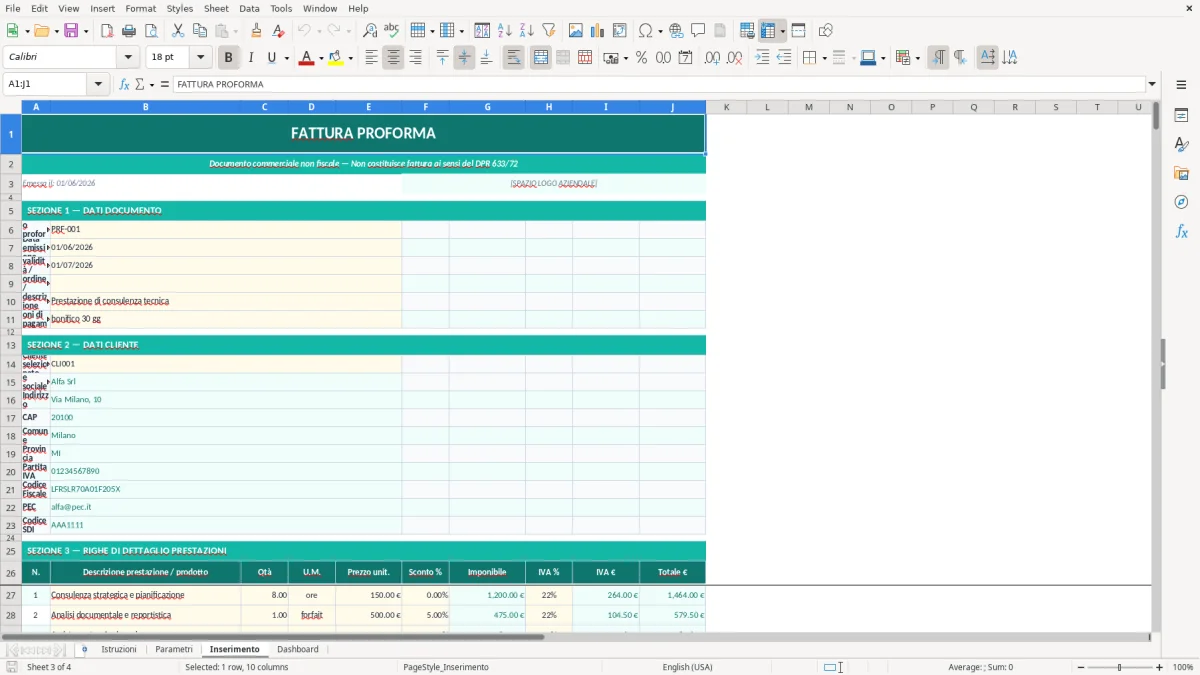The width and height of the screenshot is (1200, 675).
Task: Open Conditional Formatting dropdown arrow
Action: click(x=917, y=58)
